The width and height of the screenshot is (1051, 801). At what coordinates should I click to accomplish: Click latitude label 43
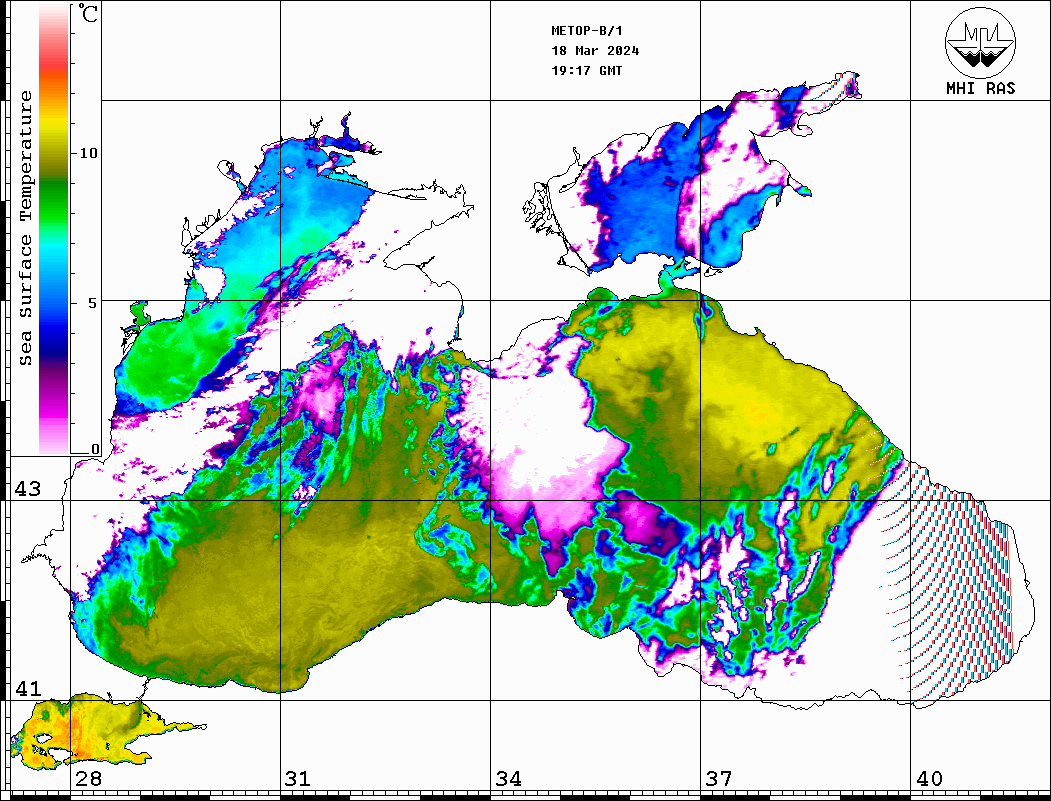(x=27, y=489)
